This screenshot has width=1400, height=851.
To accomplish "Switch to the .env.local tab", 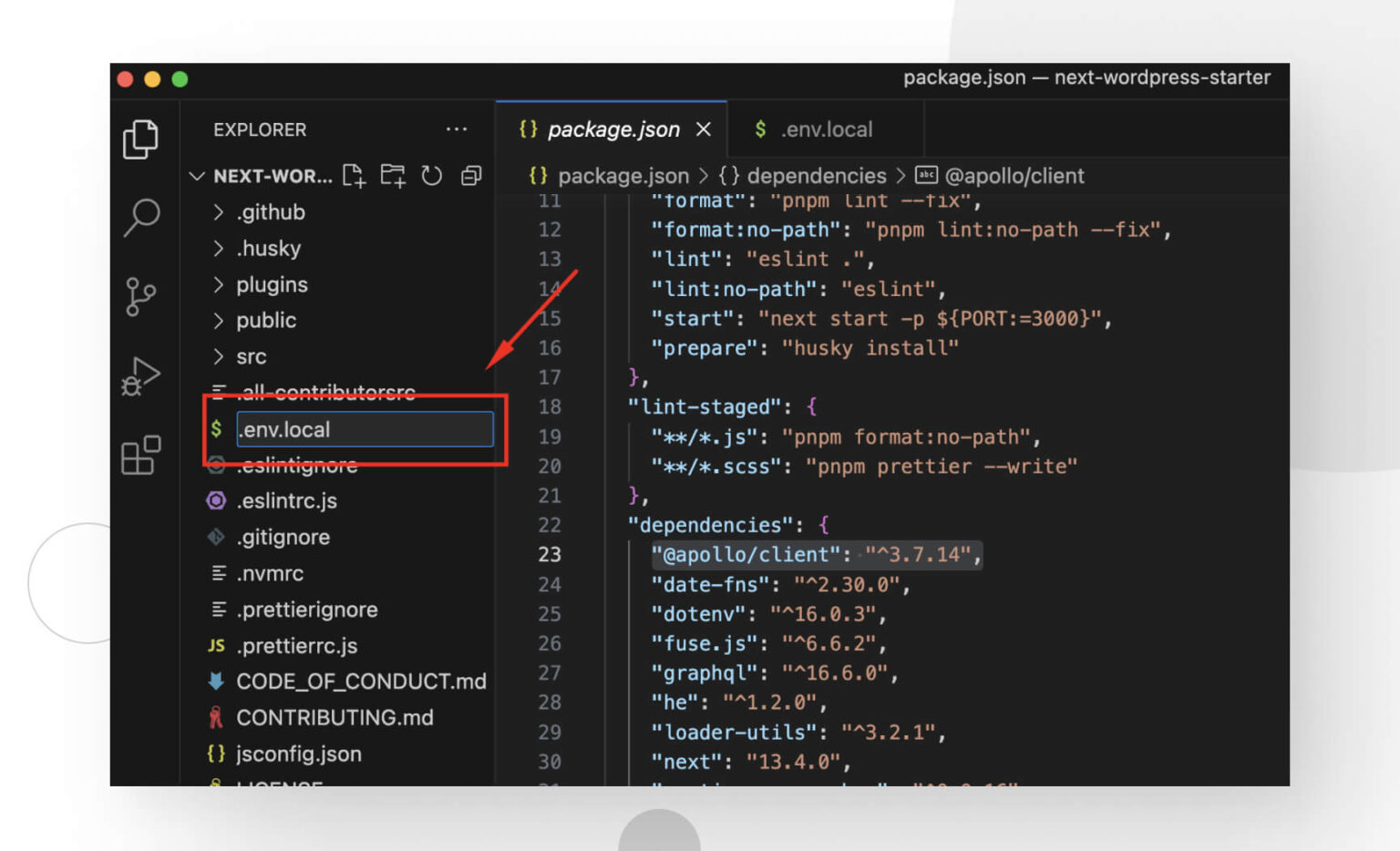I will (825, 128).
